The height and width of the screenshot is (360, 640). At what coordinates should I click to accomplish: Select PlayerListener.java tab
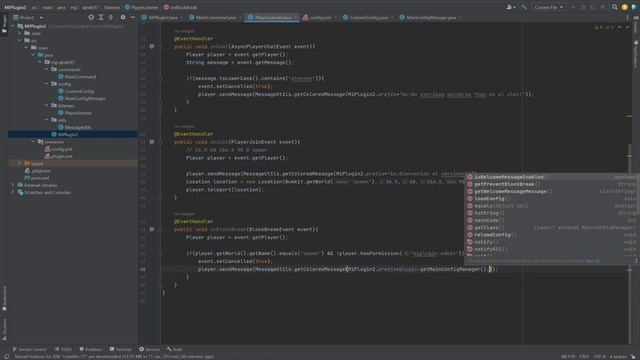[x=272, y=18]
